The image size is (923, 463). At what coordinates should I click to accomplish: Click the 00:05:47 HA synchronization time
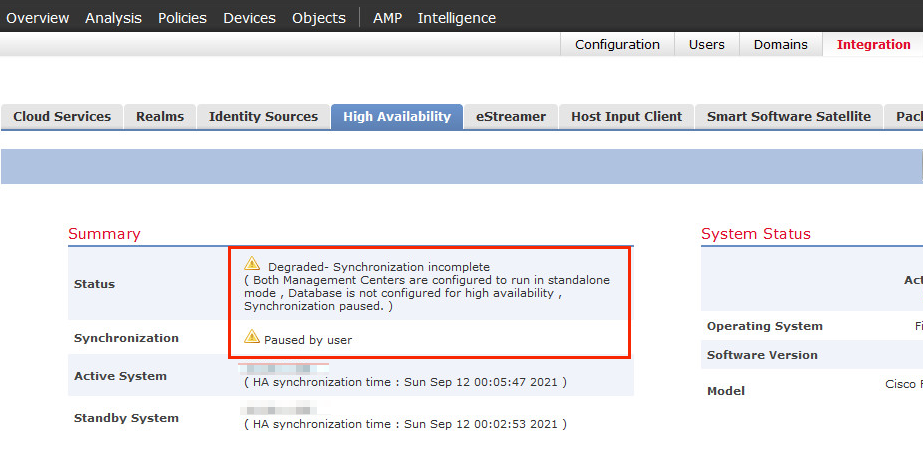406,382
